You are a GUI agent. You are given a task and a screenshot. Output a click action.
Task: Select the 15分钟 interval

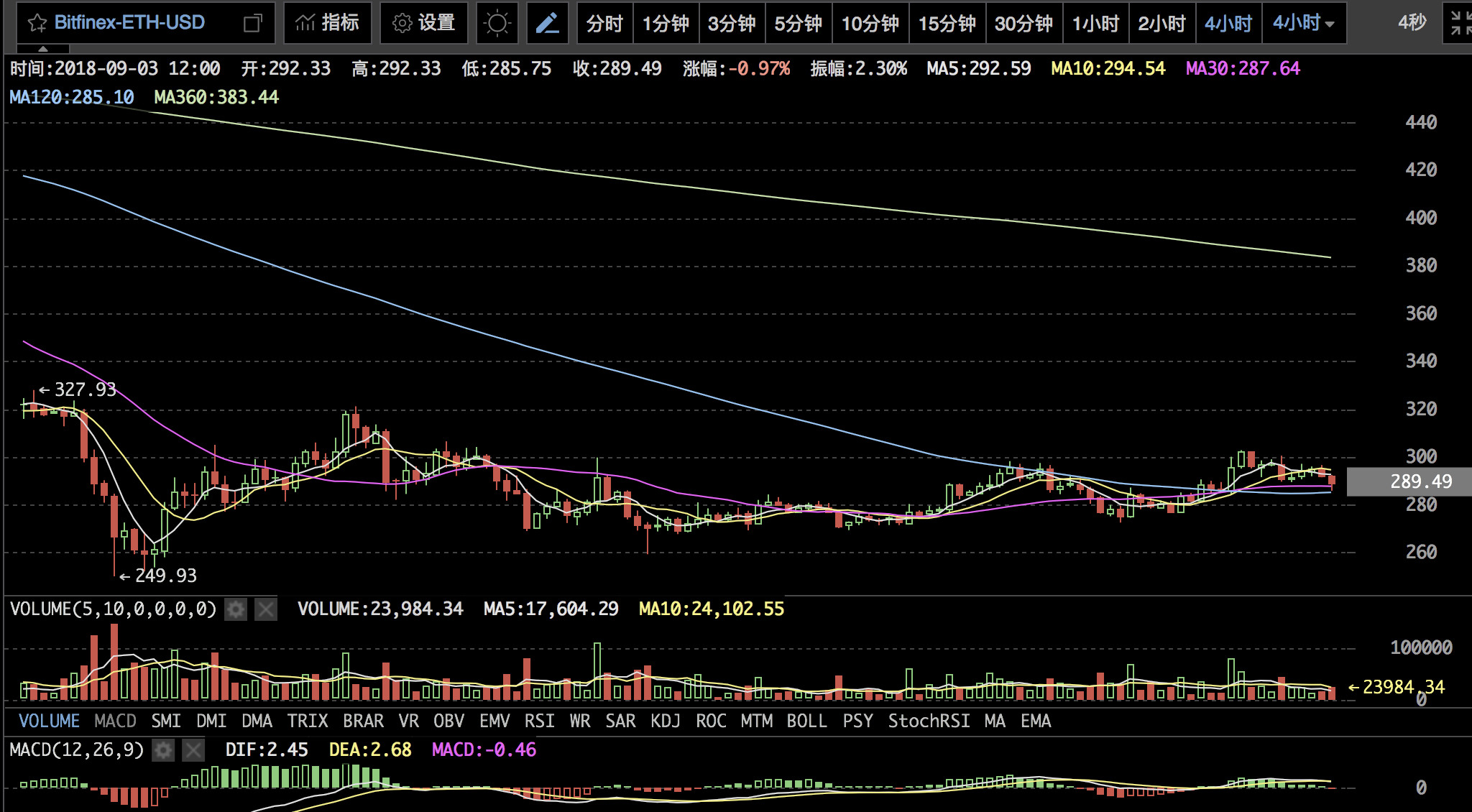947,23
